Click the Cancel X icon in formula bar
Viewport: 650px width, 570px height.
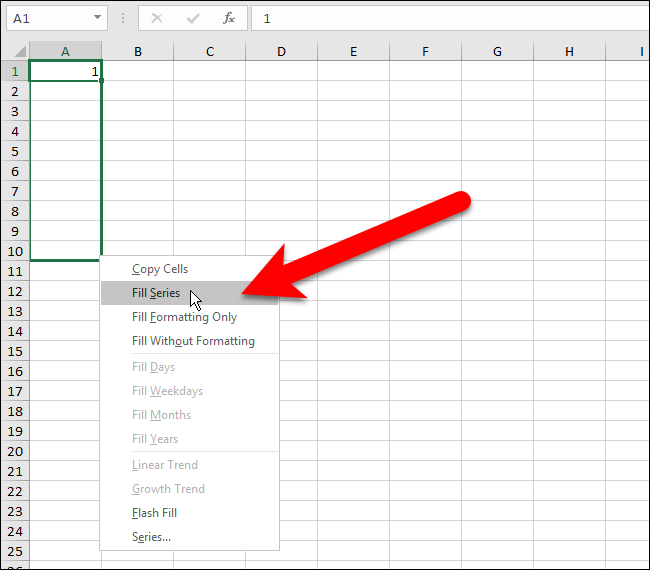(x=157, y=18)
